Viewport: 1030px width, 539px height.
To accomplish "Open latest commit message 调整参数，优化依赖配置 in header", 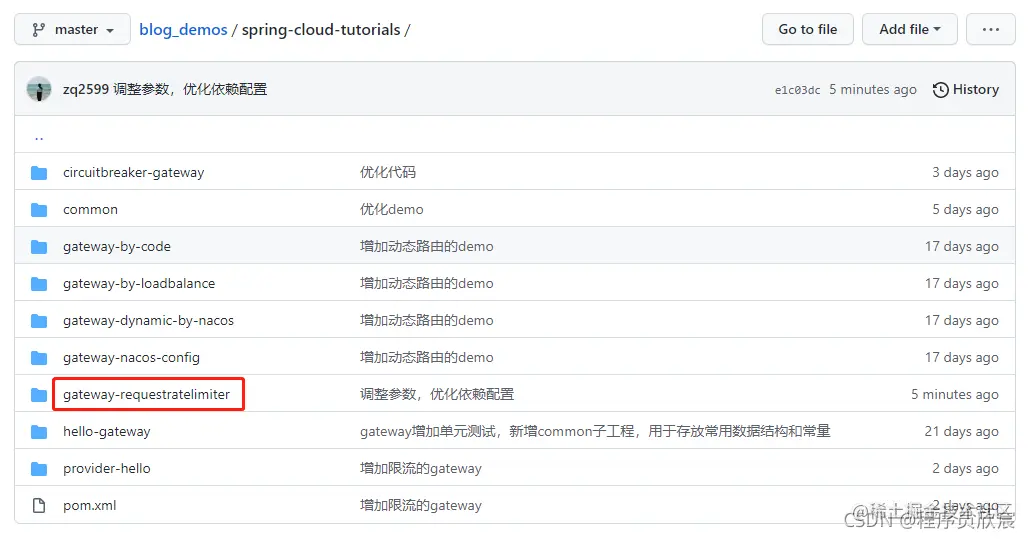I will click(x=190, y=89).
